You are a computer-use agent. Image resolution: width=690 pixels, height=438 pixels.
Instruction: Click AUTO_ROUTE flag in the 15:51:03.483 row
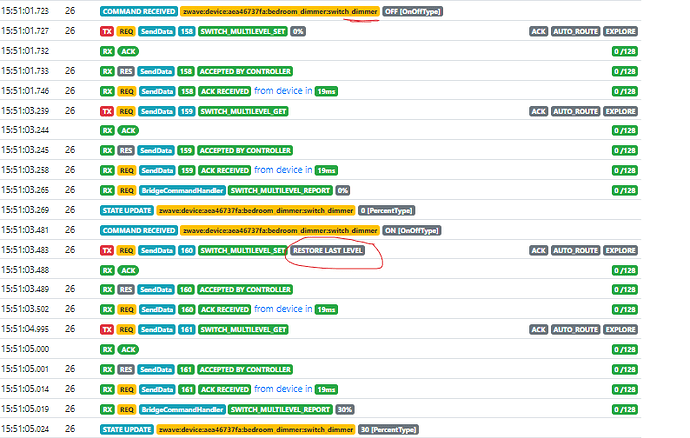click(x=576, y=250)
